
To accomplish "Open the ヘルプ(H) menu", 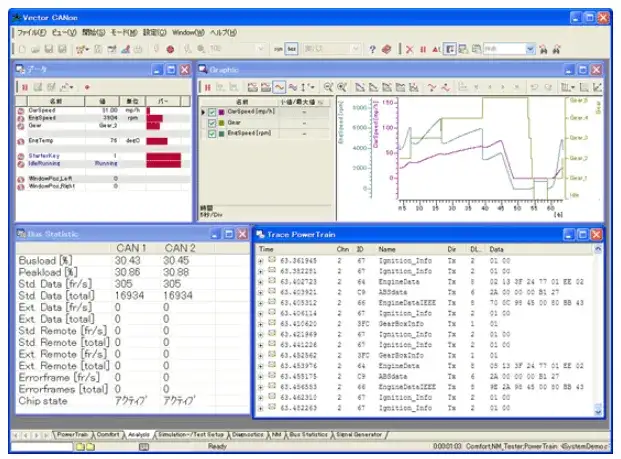I will pyautogui.click(x=223, y=33).
